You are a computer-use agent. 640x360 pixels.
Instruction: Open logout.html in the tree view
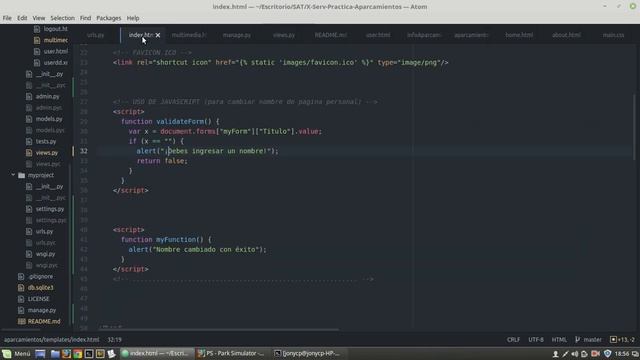click(56, 29)
